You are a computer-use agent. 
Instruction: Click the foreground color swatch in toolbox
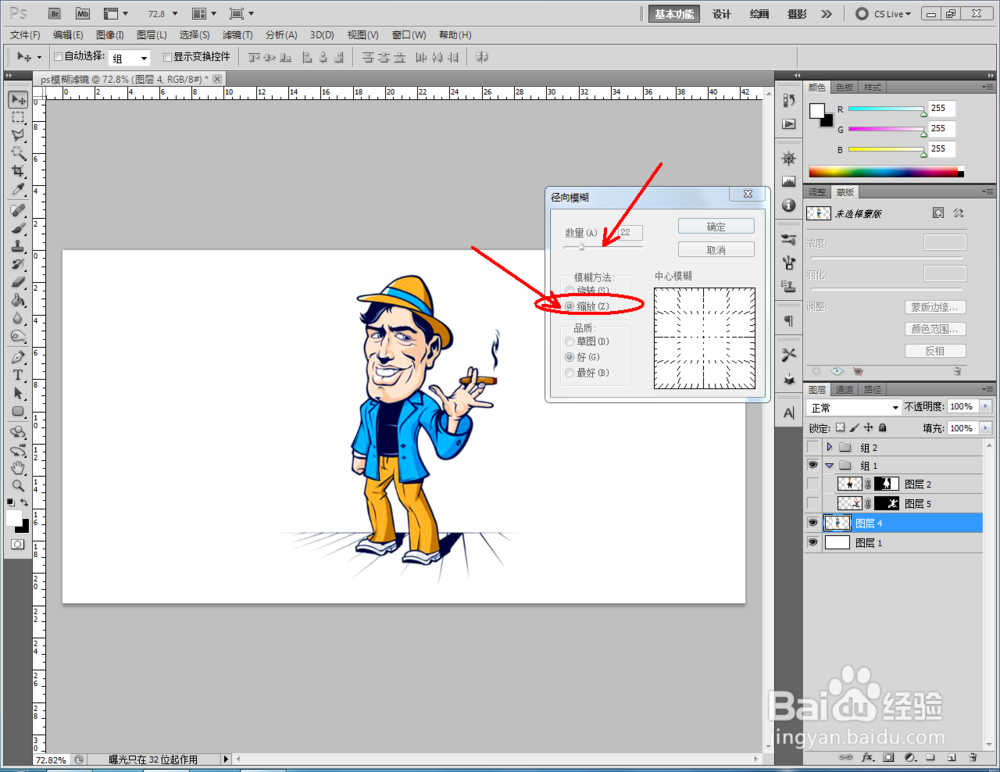coord(13,518)
